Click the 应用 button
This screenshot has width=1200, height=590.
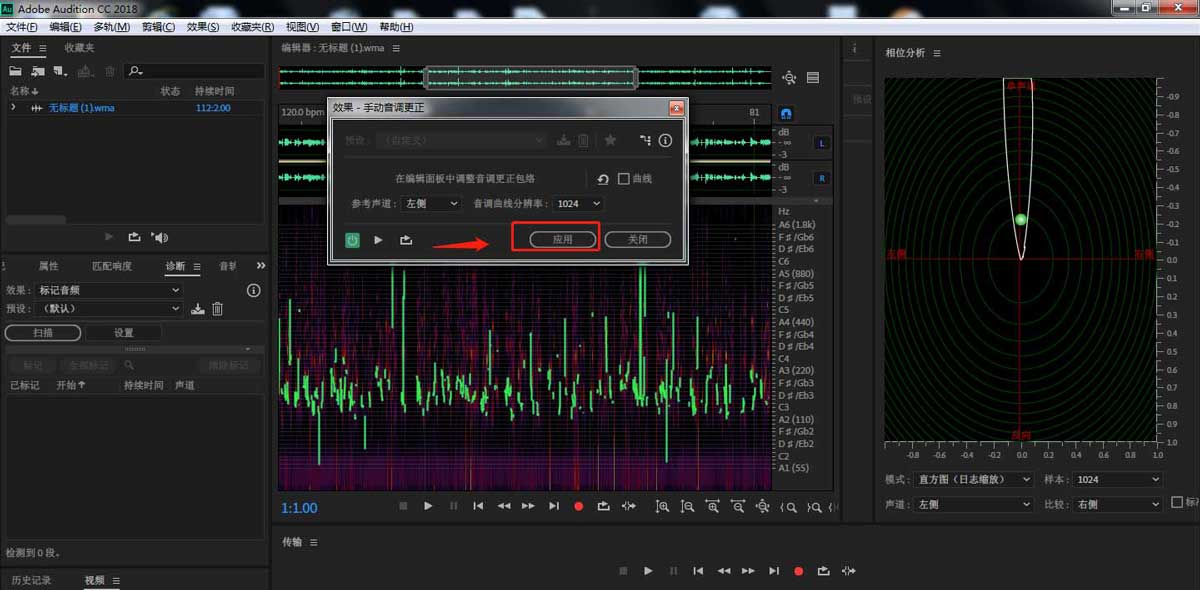[562, 240]
